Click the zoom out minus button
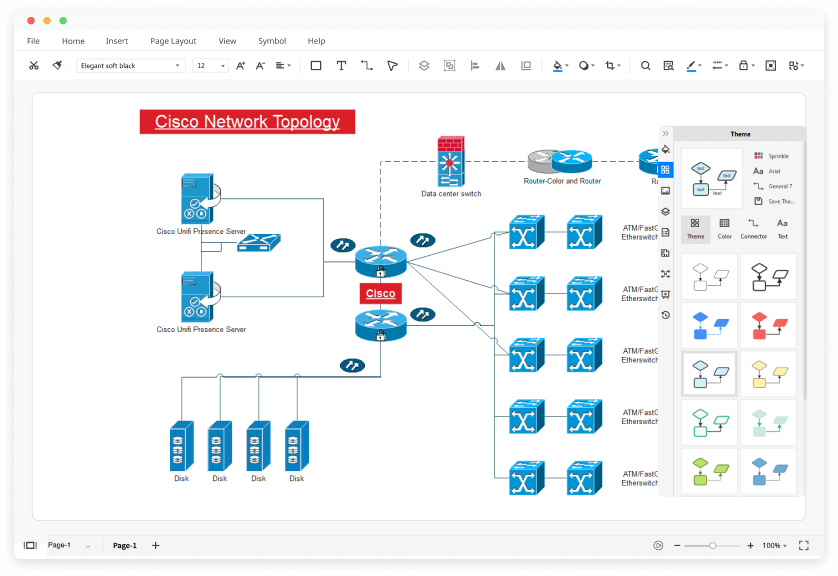The image size is (838, 576). [677, 546]
